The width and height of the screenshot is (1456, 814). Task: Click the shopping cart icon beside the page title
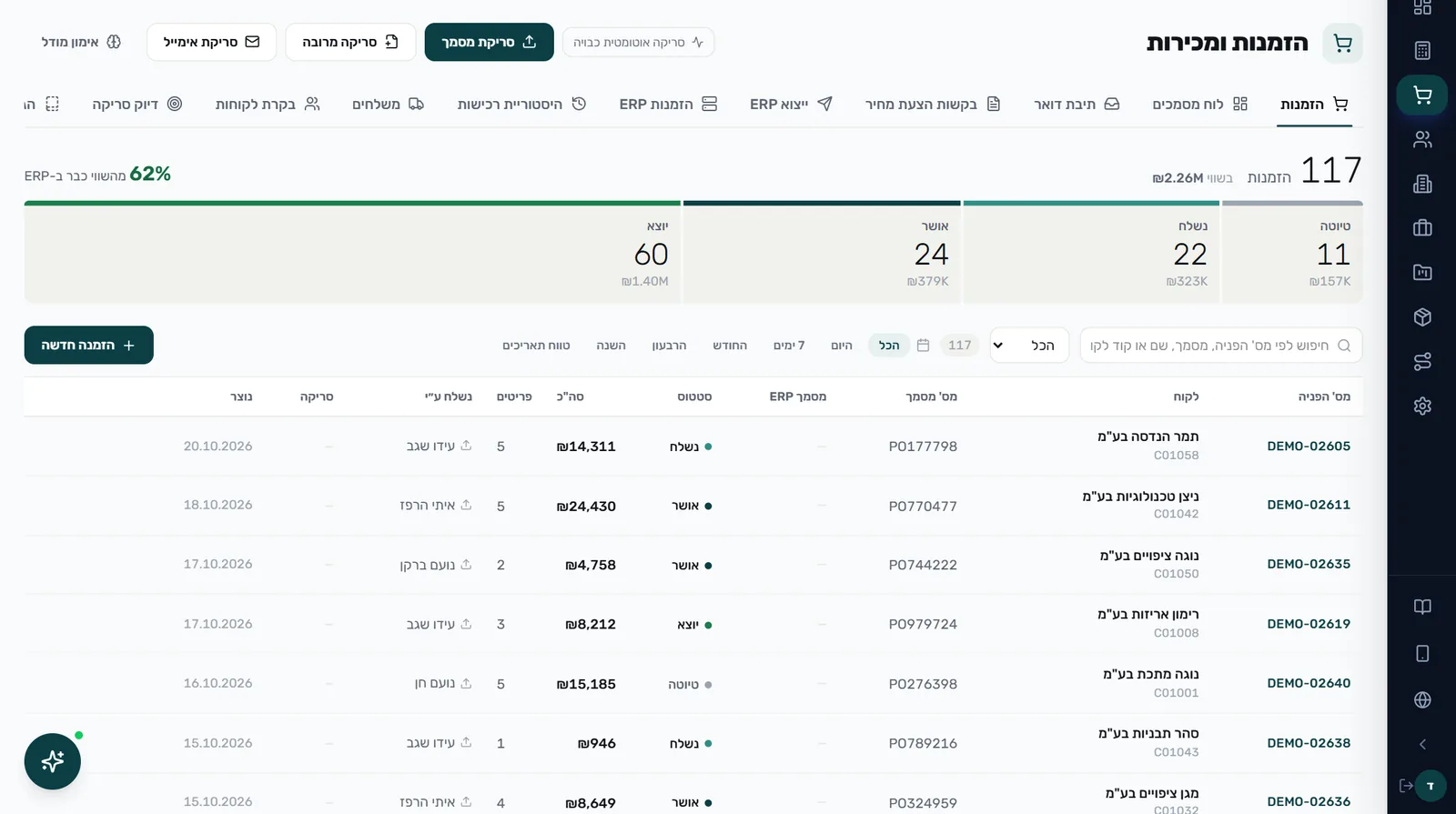(1342, 43)
